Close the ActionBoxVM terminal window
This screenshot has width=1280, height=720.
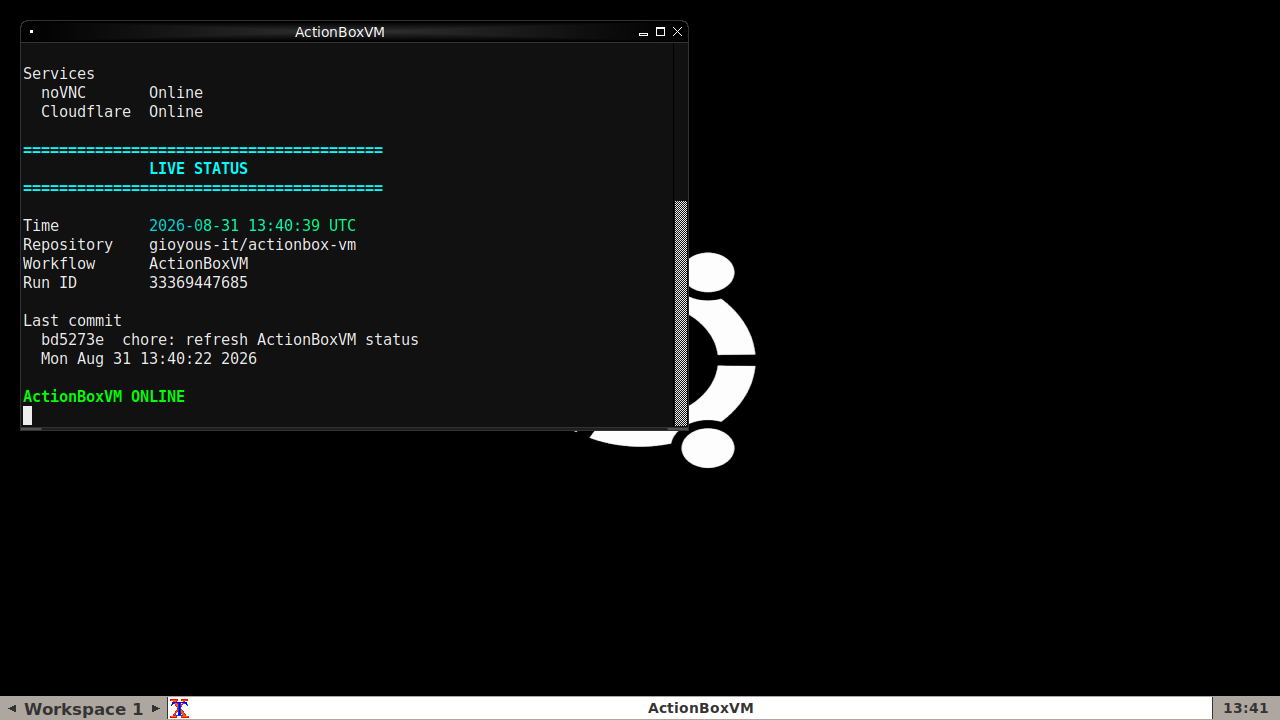[x=677, y=32]
